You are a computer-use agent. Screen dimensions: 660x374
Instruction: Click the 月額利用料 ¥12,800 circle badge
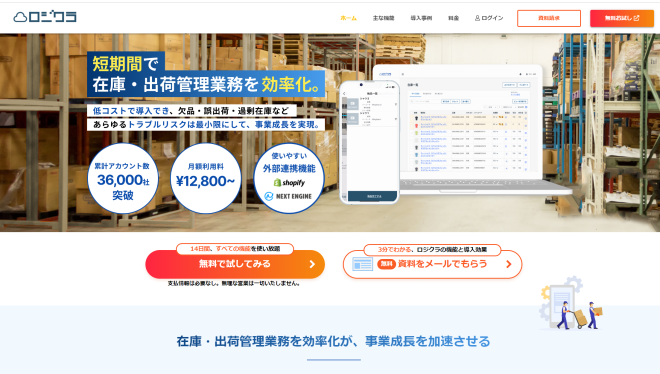tap(206, 178)
